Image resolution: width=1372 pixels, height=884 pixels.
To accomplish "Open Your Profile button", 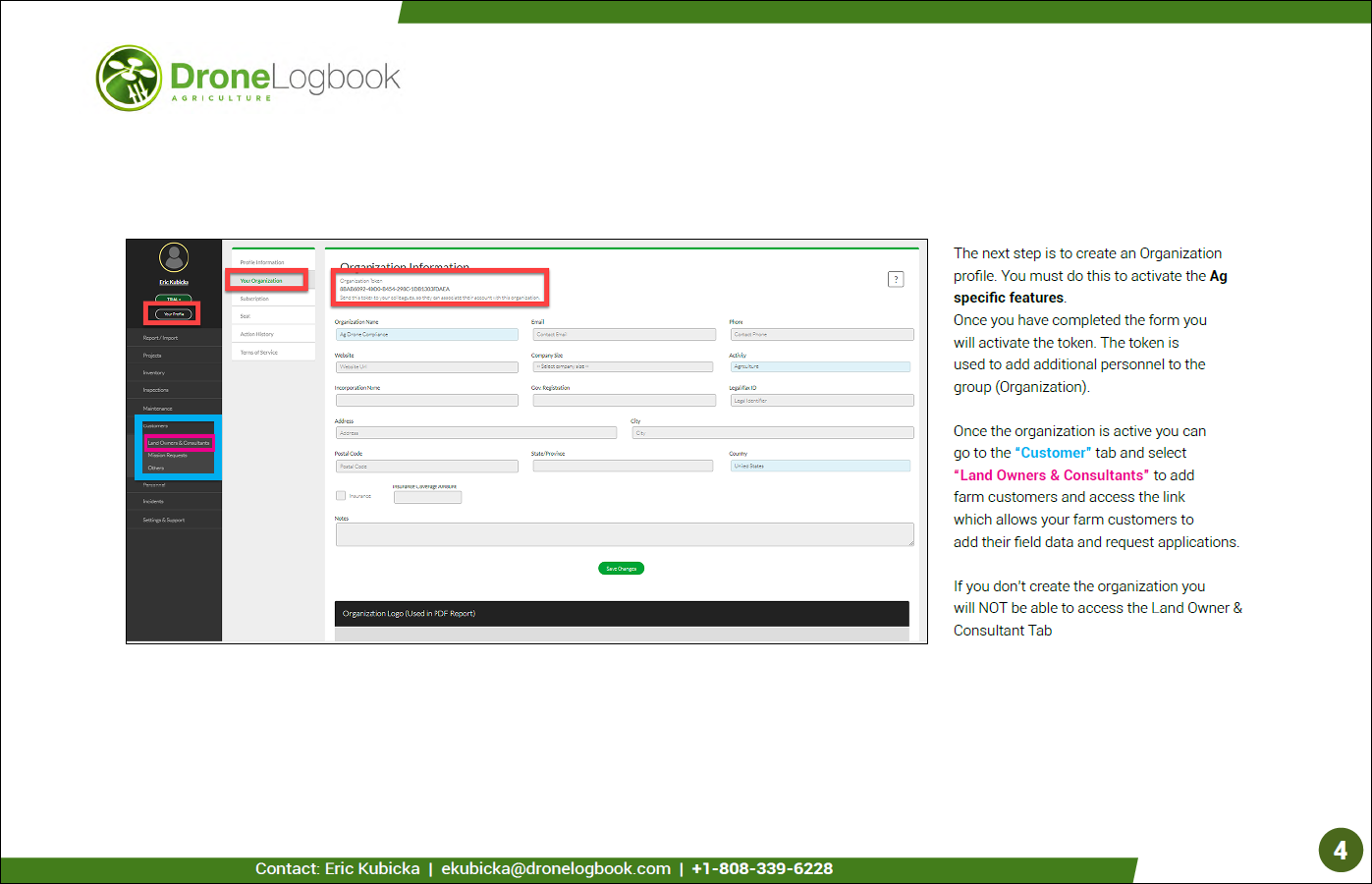I will (x=174, y=313).
